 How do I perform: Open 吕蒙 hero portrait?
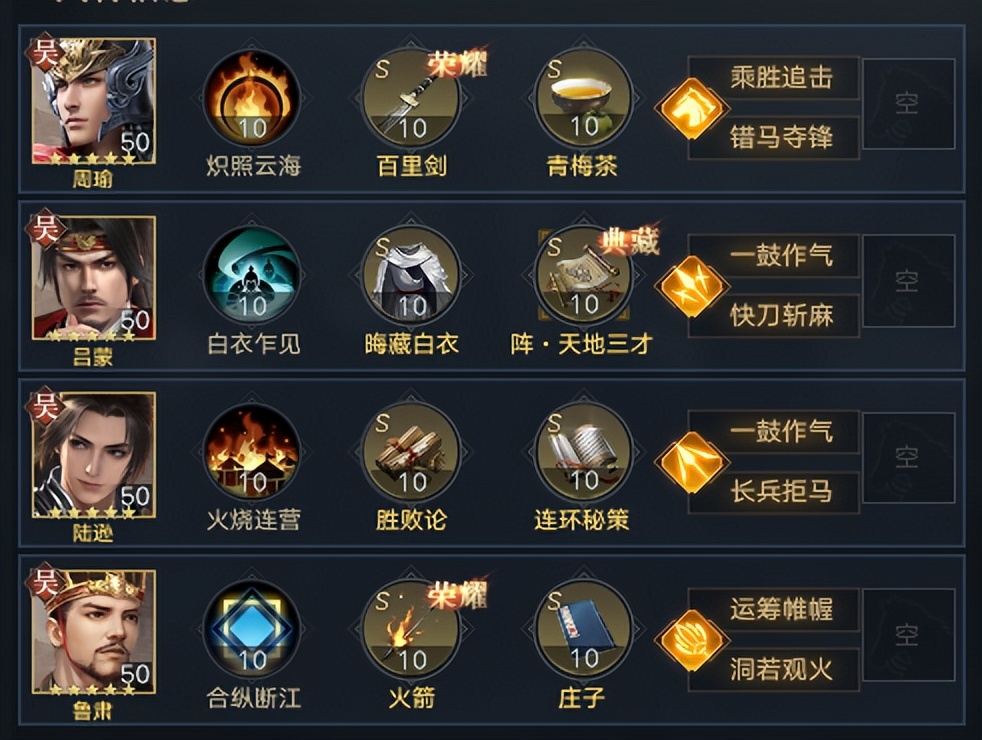(93, 278)
